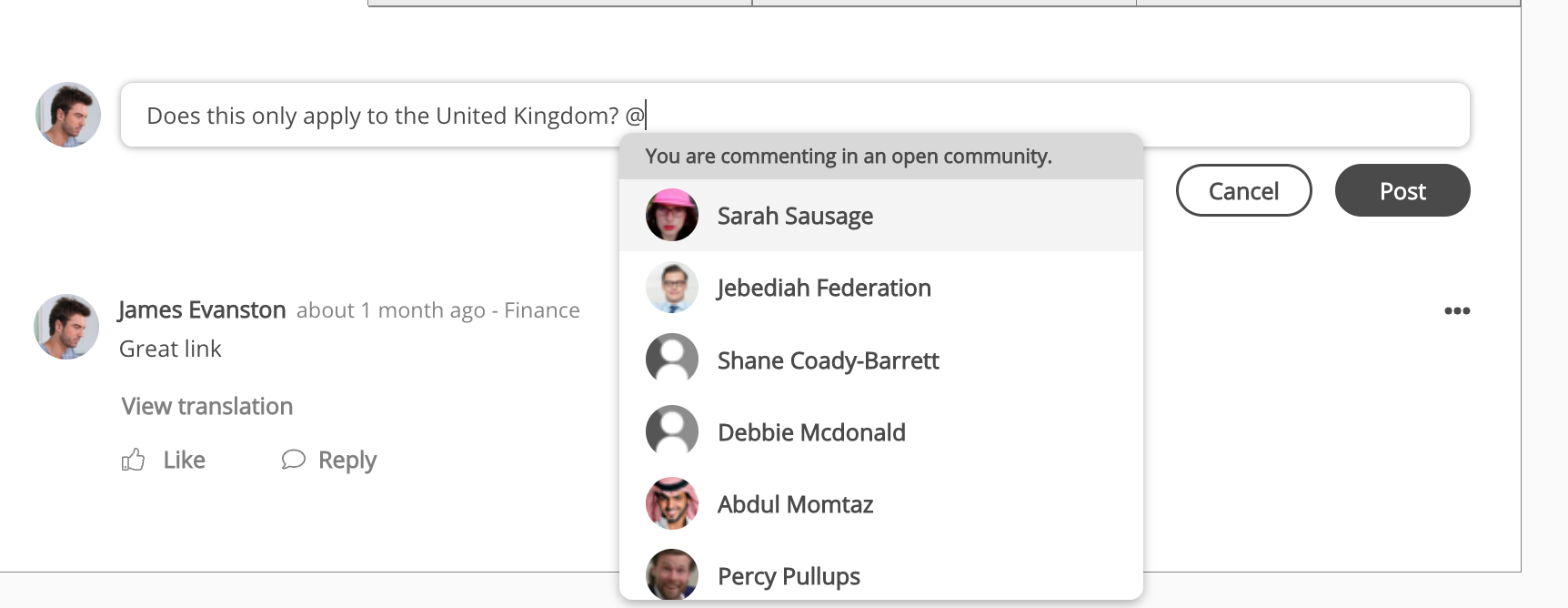Cancel the comment draft
The width and height of the screenshot is (1568, 608).
click(1243, 191)
